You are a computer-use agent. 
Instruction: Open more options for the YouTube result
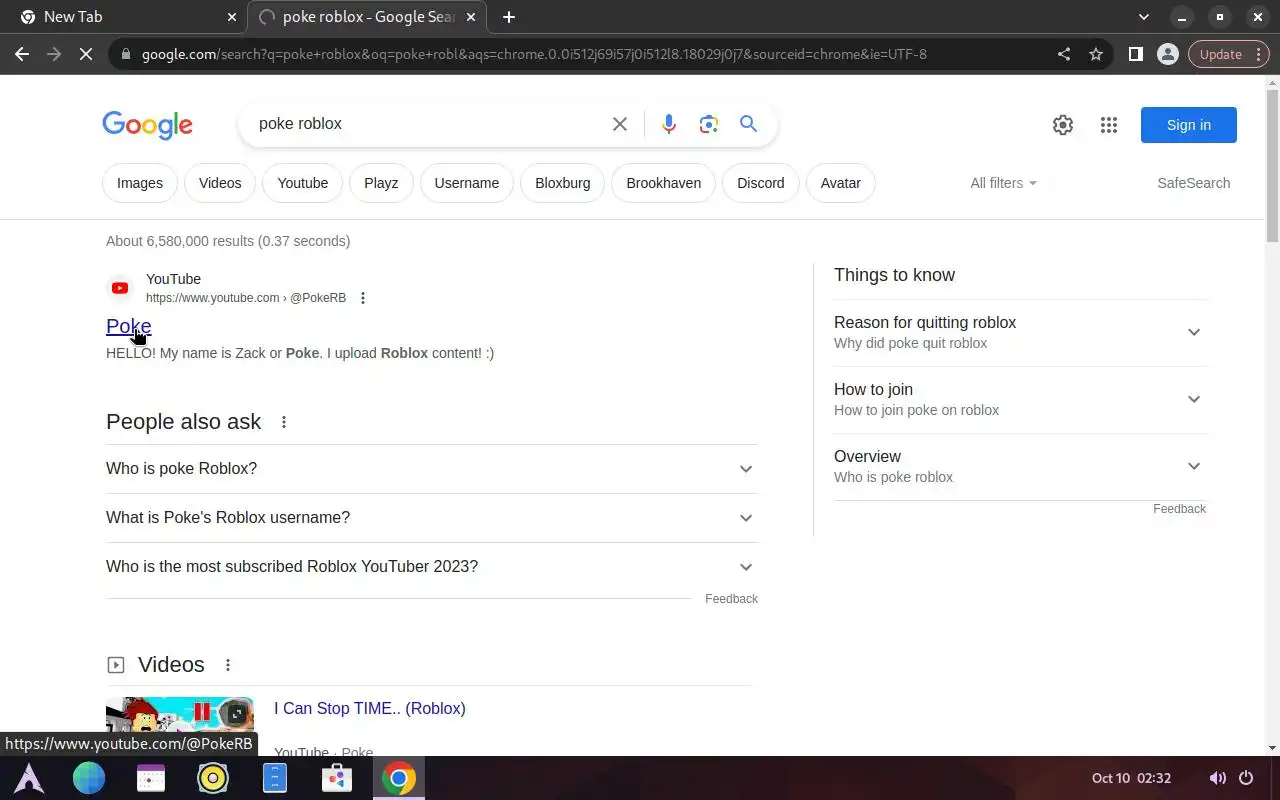pyautogui.click(x=363, y=298)
